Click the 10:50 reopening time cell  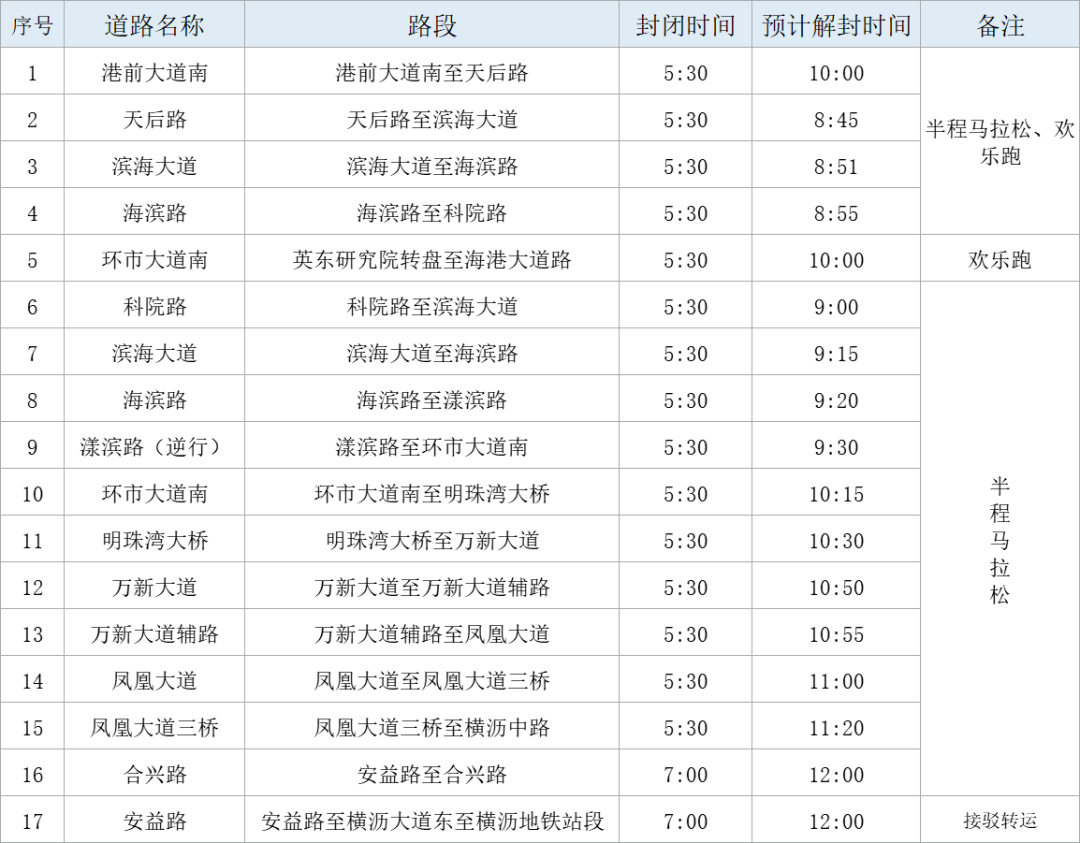pos(836,588)
